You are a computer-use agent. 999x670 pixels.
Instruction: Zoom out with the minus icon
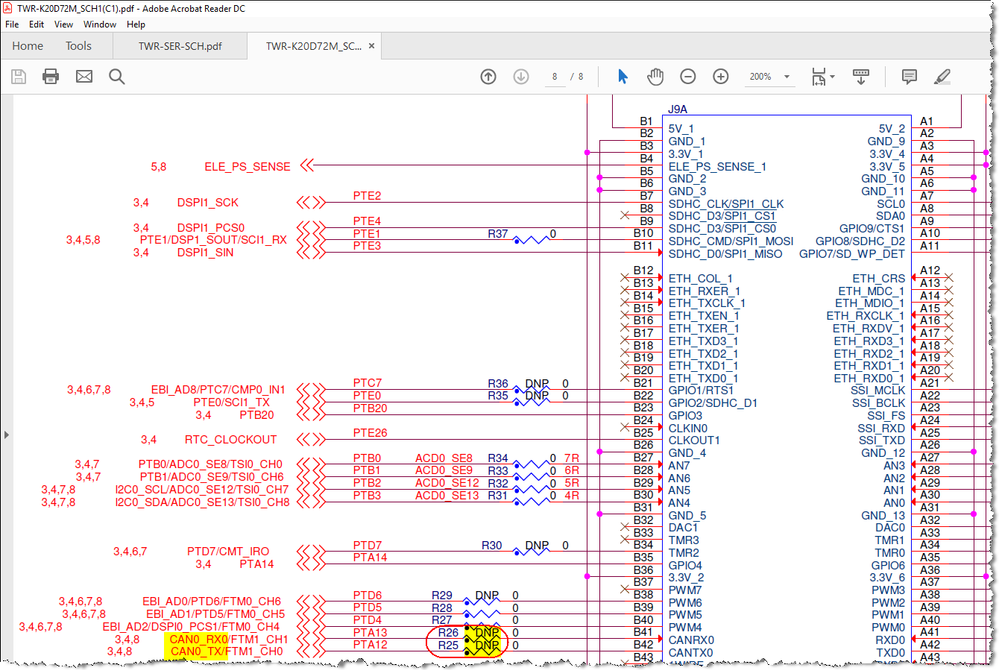(x=687, y=76)
